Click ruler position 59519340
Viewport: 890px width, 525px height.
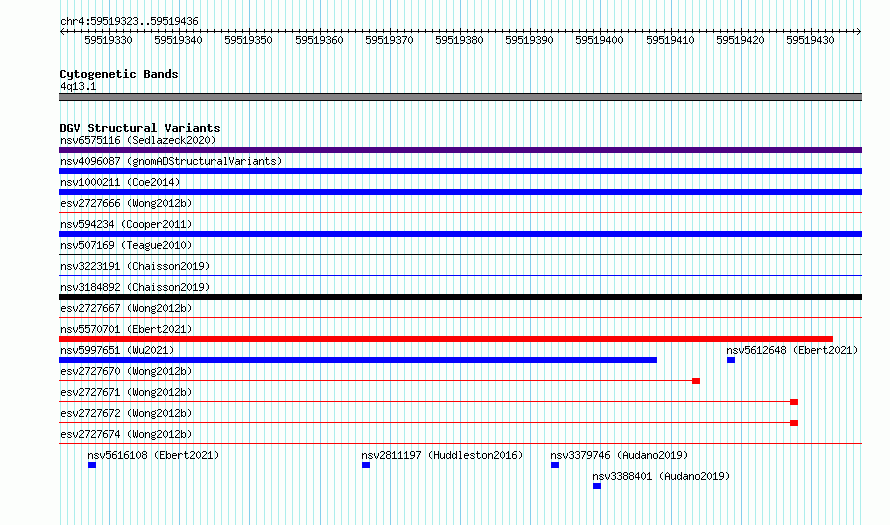pyautogui.click(x=178, y=40)
